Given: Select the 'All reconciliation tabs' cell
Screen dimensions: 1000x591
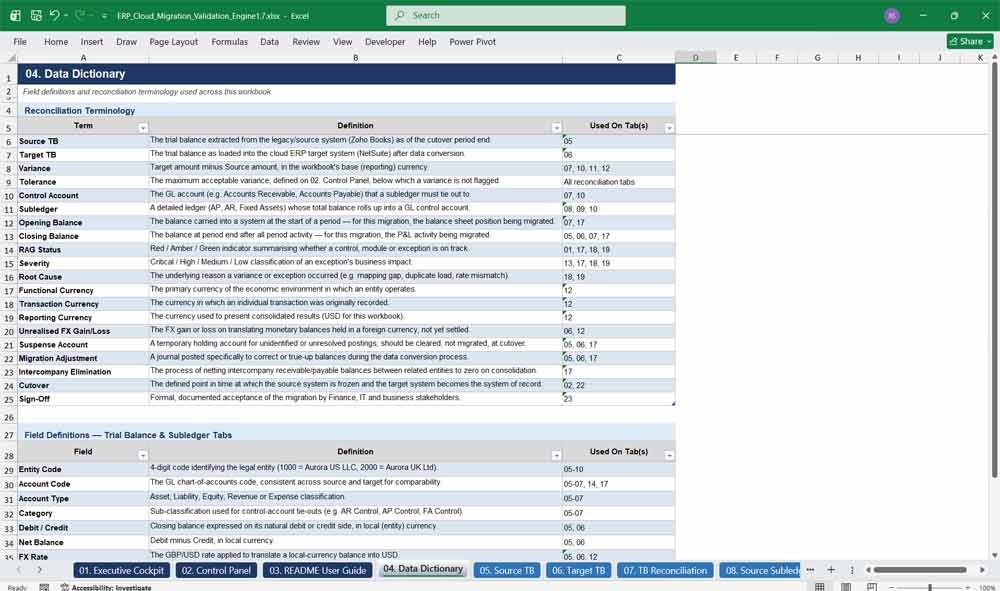Looking at the screenshot, I should [x=619, y=182].
